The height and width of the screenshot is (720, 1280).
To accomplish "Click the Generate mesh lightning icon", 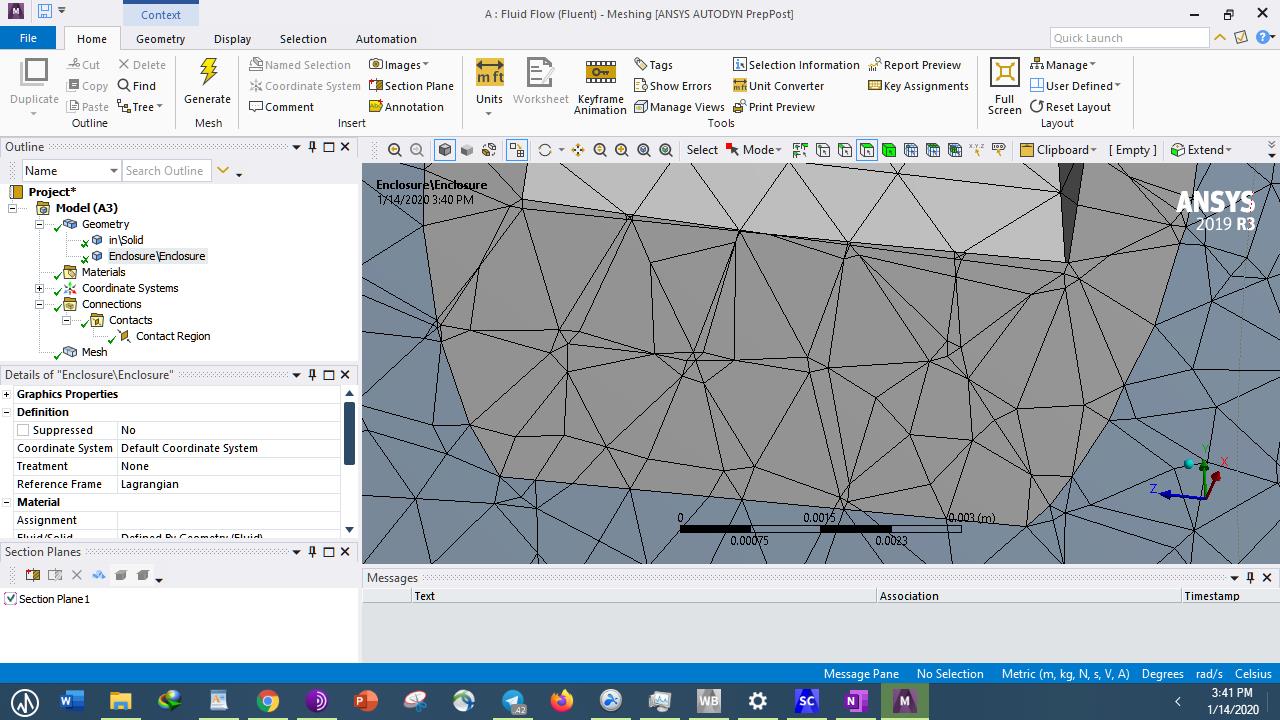I will pos(208,72).
